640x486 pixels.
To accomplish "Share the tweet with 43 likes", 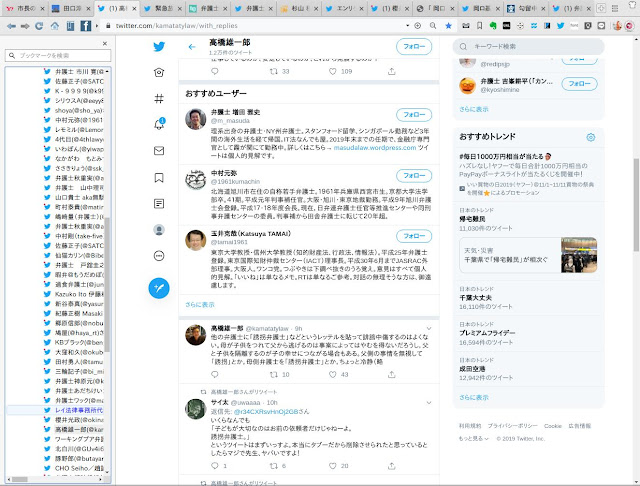I will pos(392,374).
